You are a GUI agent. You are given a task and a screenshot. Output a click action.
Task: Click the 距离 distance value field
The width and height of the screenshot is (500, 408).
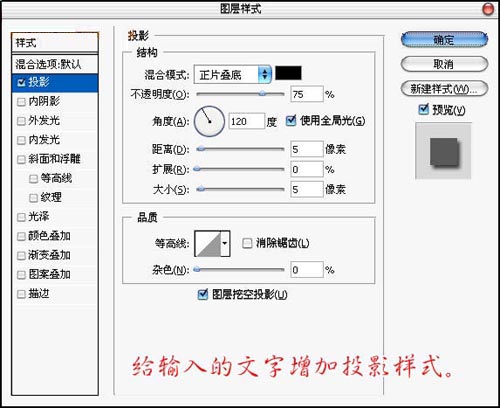pos(307,149)
